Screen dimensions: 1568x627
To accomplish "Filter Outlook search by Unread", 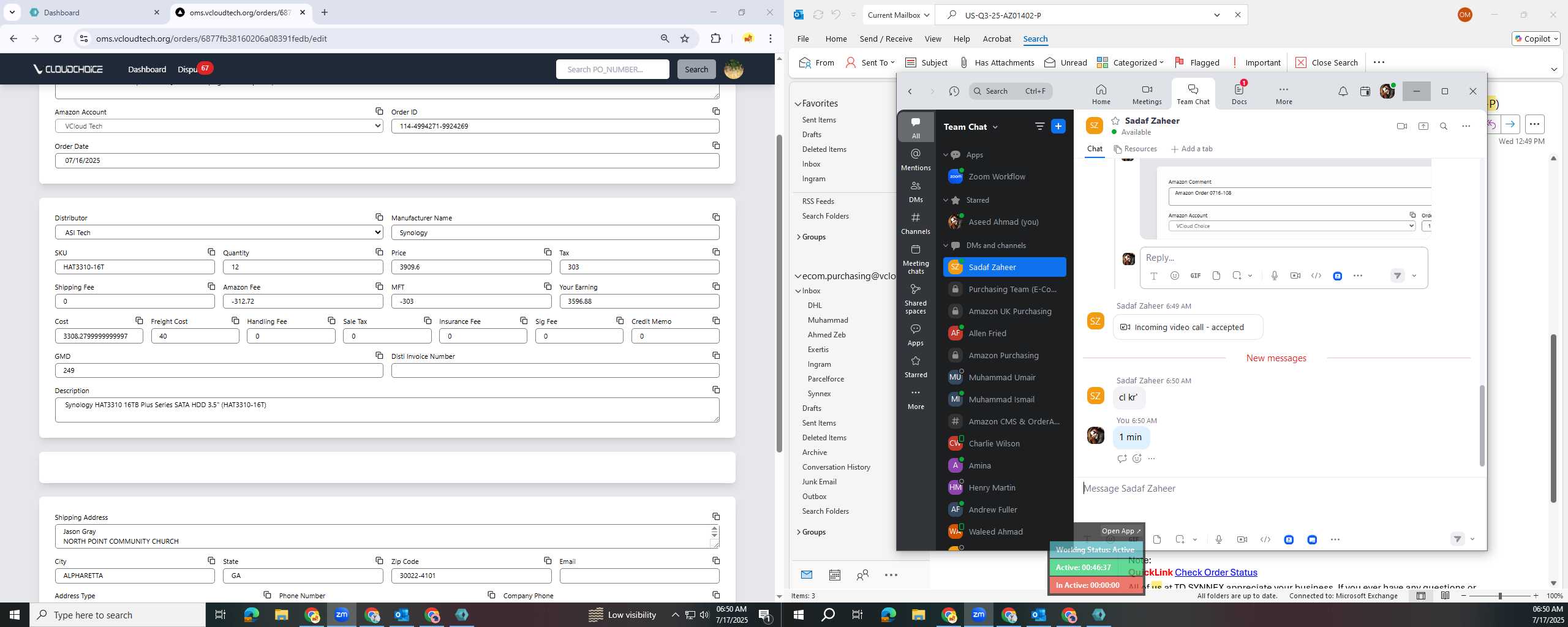I will (x=1066, y=62).
